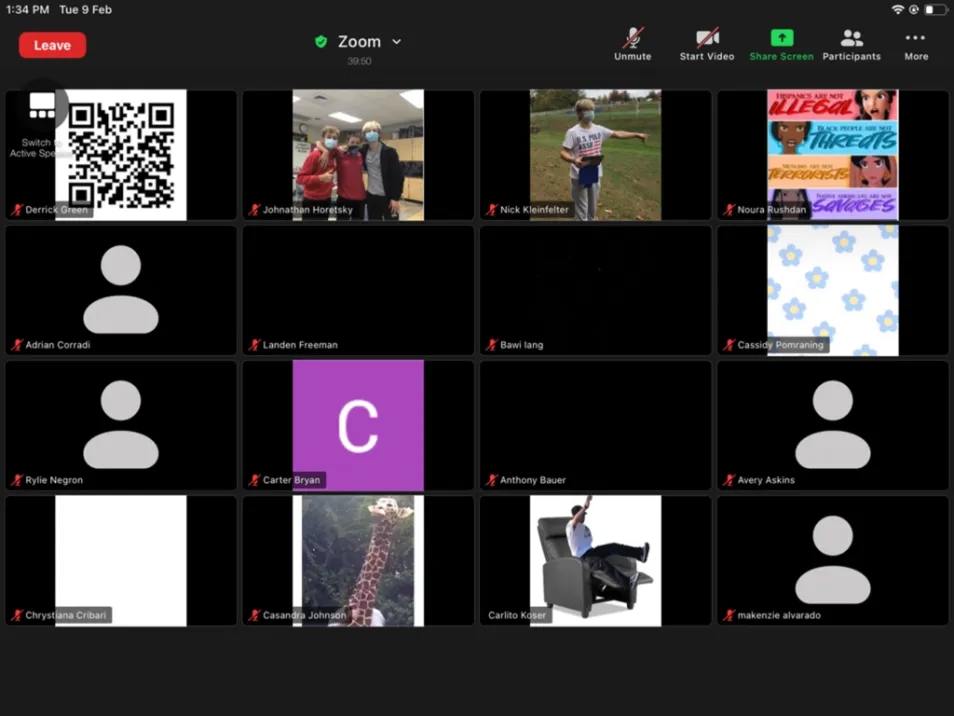Open the Participants panel
Viewport: 954px width, 716px height.
click(x=851, y=39)
